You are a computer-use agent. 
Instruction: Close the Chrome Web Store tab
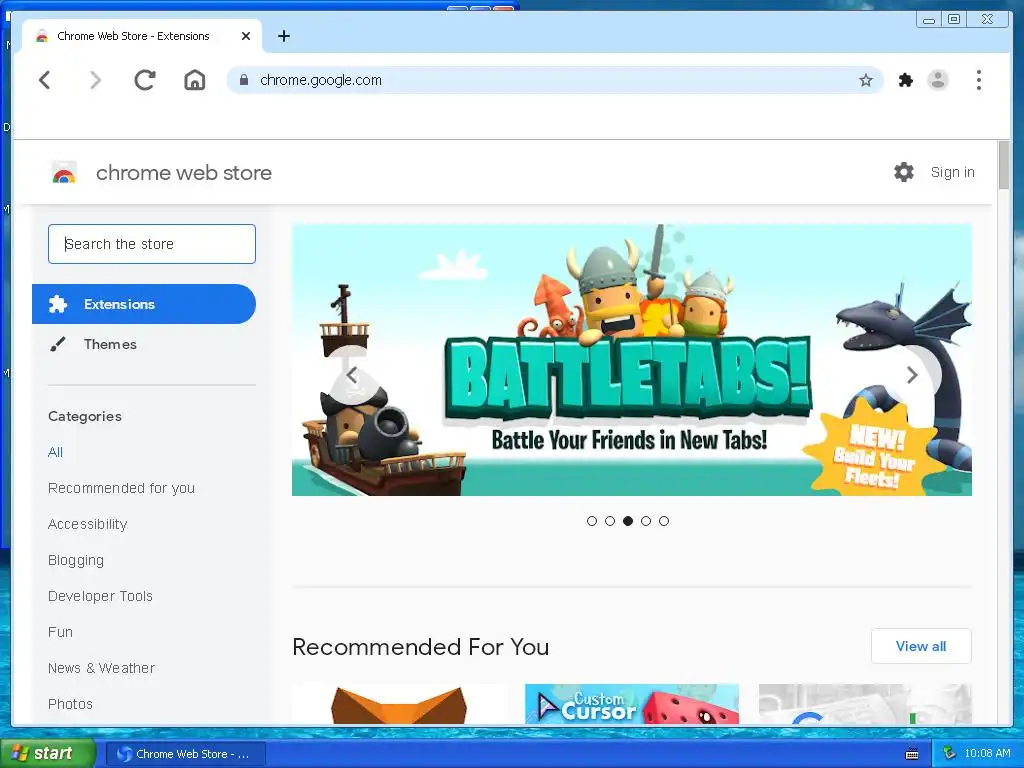pos(246,36)
